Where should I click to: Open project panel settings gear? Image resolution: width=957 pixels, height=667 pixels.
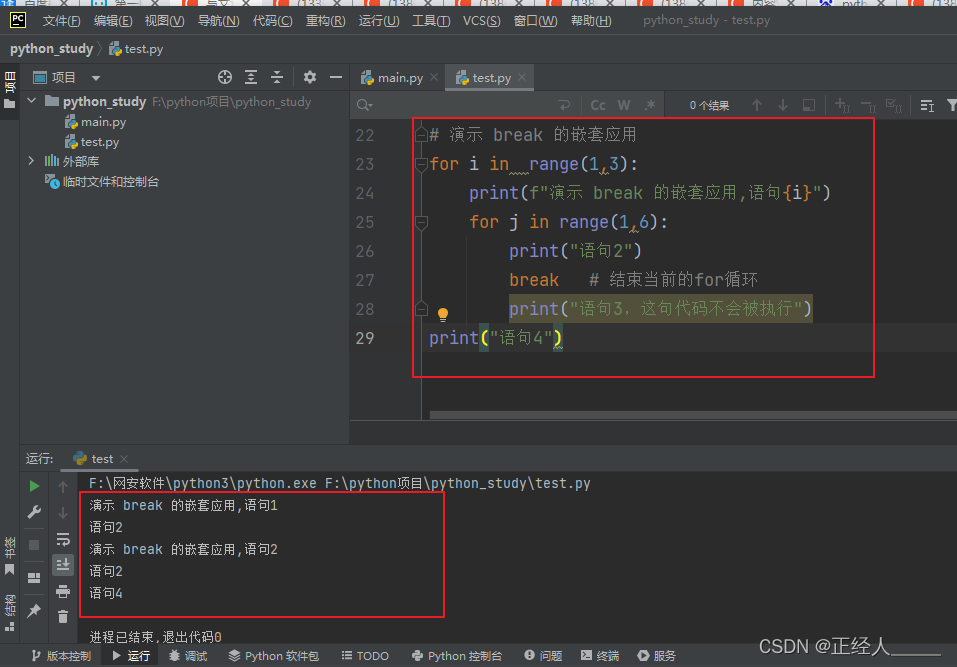(x=310, y=77)
